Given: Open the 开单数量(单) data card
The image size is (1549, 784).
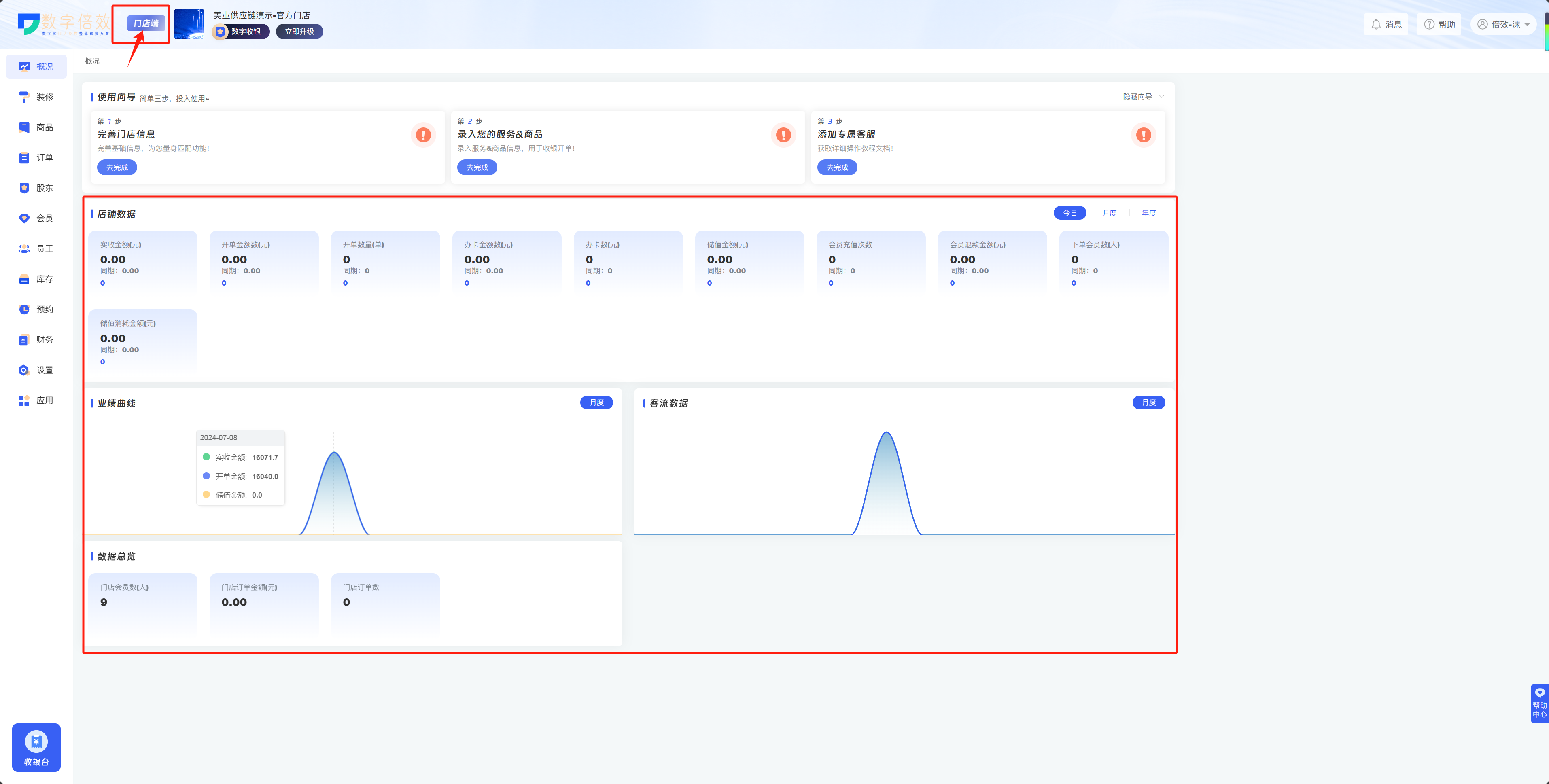Looking at the screenshot, I should 386,263.
